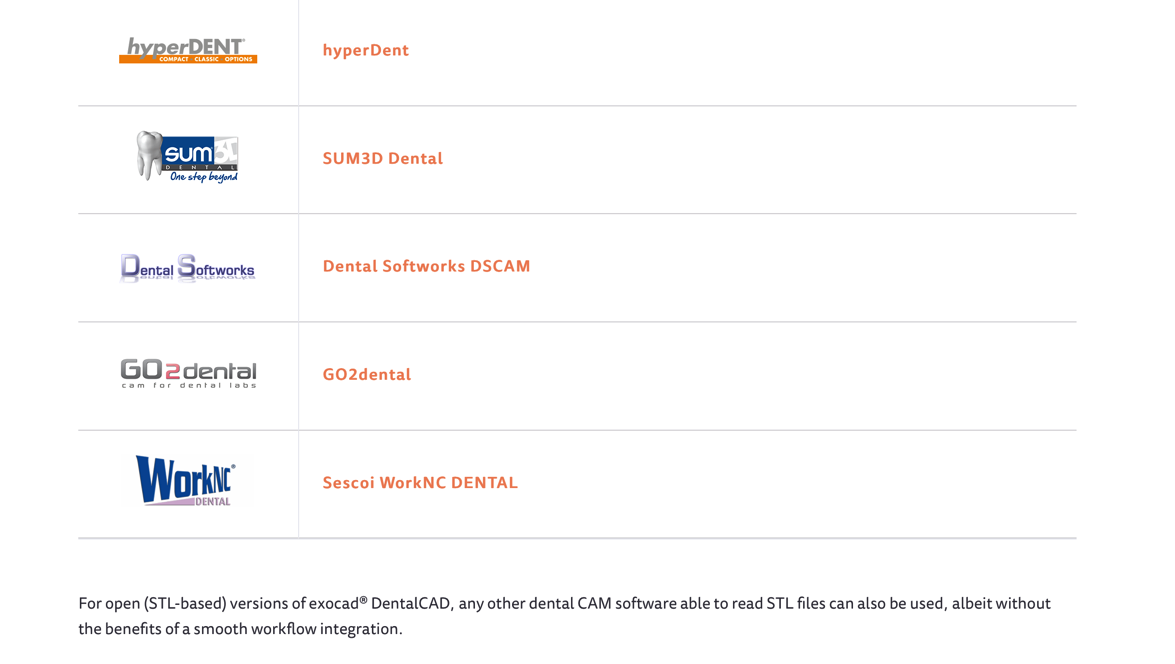Screen dimensions: 1175x664
Task: Click the WorkNC Dental logo
Action: (x=186, y=480)
